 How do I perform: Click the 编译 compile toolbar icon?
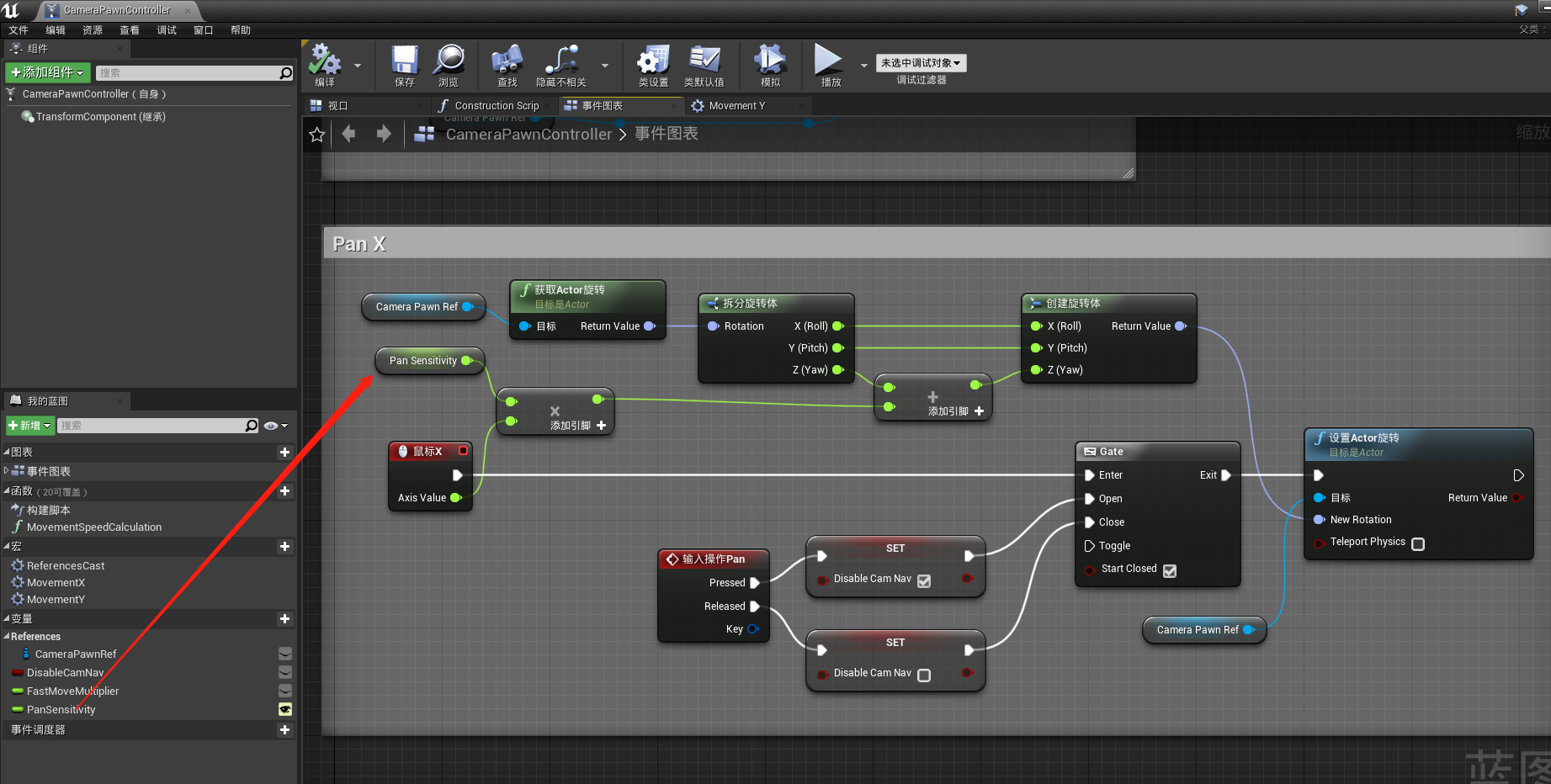click(x=324, y=62)
